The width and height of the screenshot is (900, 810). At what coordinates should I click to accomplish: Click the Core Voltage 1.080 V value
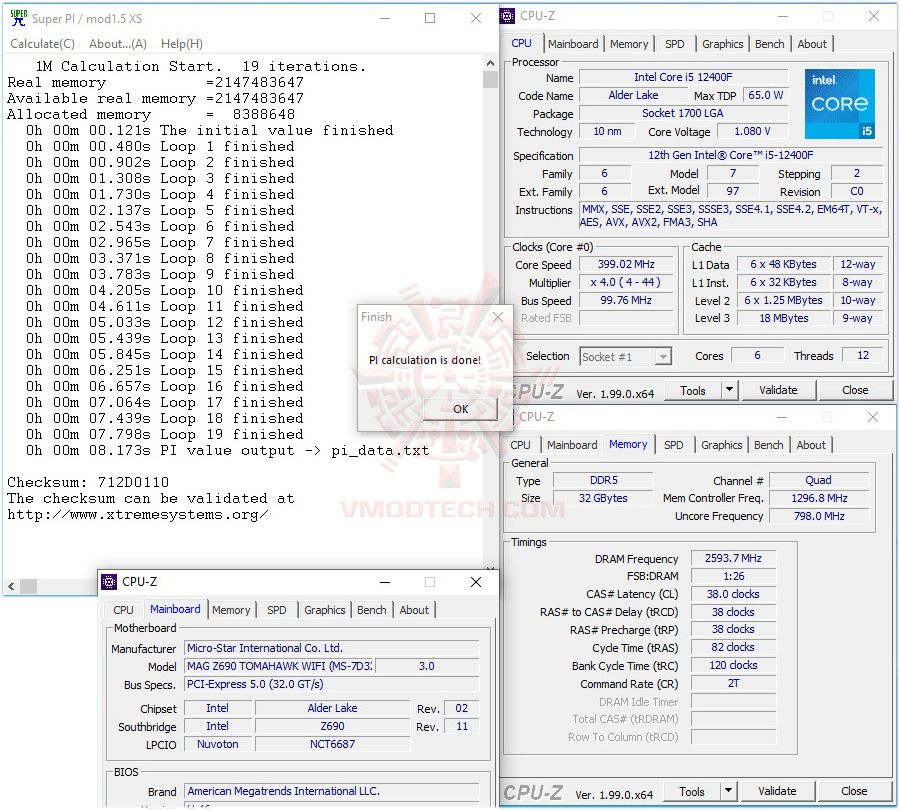click(752, 131)
